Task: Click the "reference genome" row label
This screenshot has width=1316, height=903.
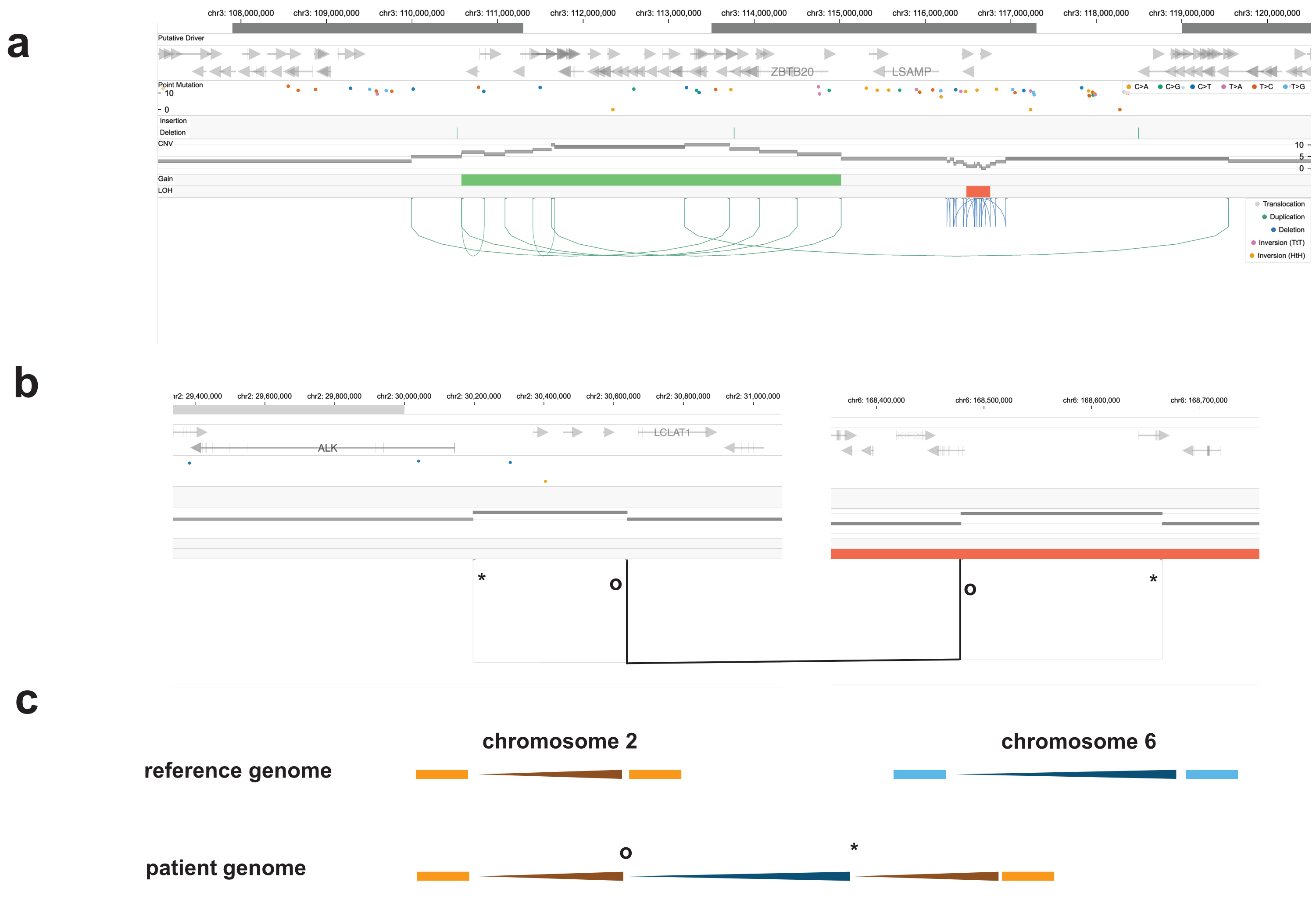Action: (x=238, y=771)
